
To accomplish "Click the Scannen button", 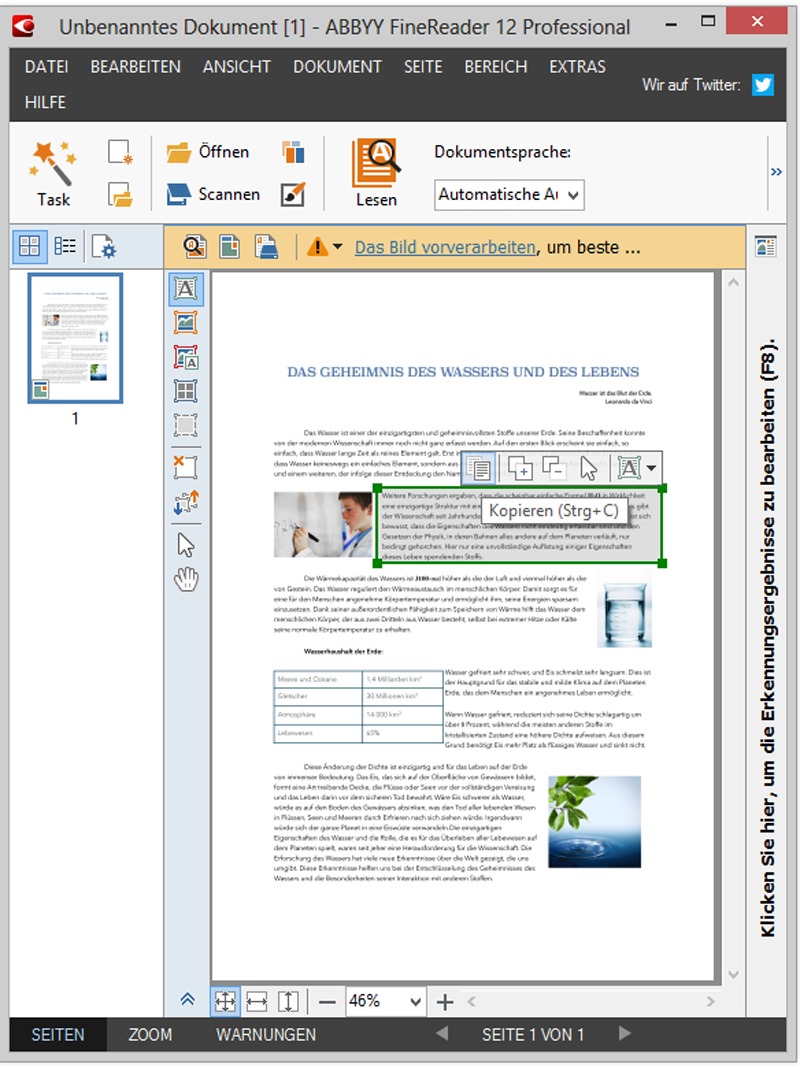I will 214,194.
